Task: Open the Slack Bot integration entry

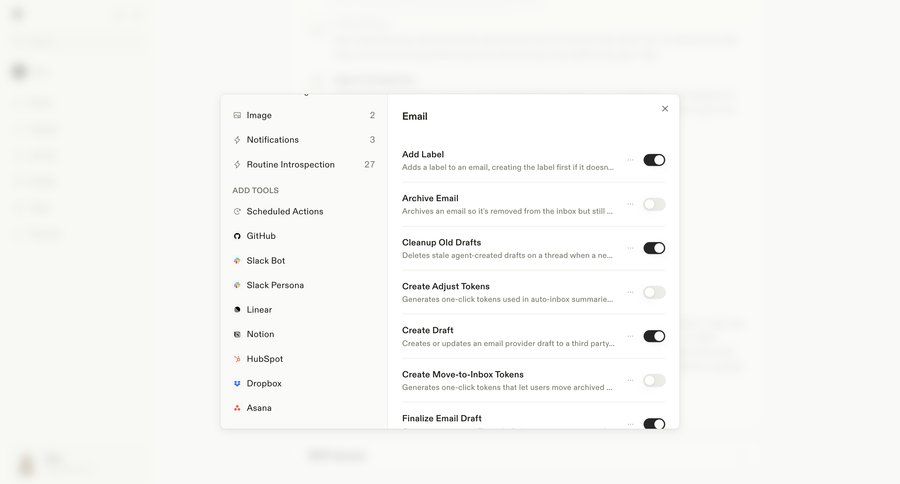Action: tap(304, 261)
